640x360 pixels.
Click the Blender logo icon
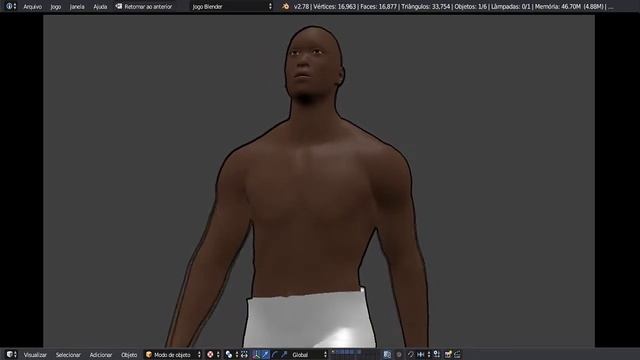tap(286, 7)
